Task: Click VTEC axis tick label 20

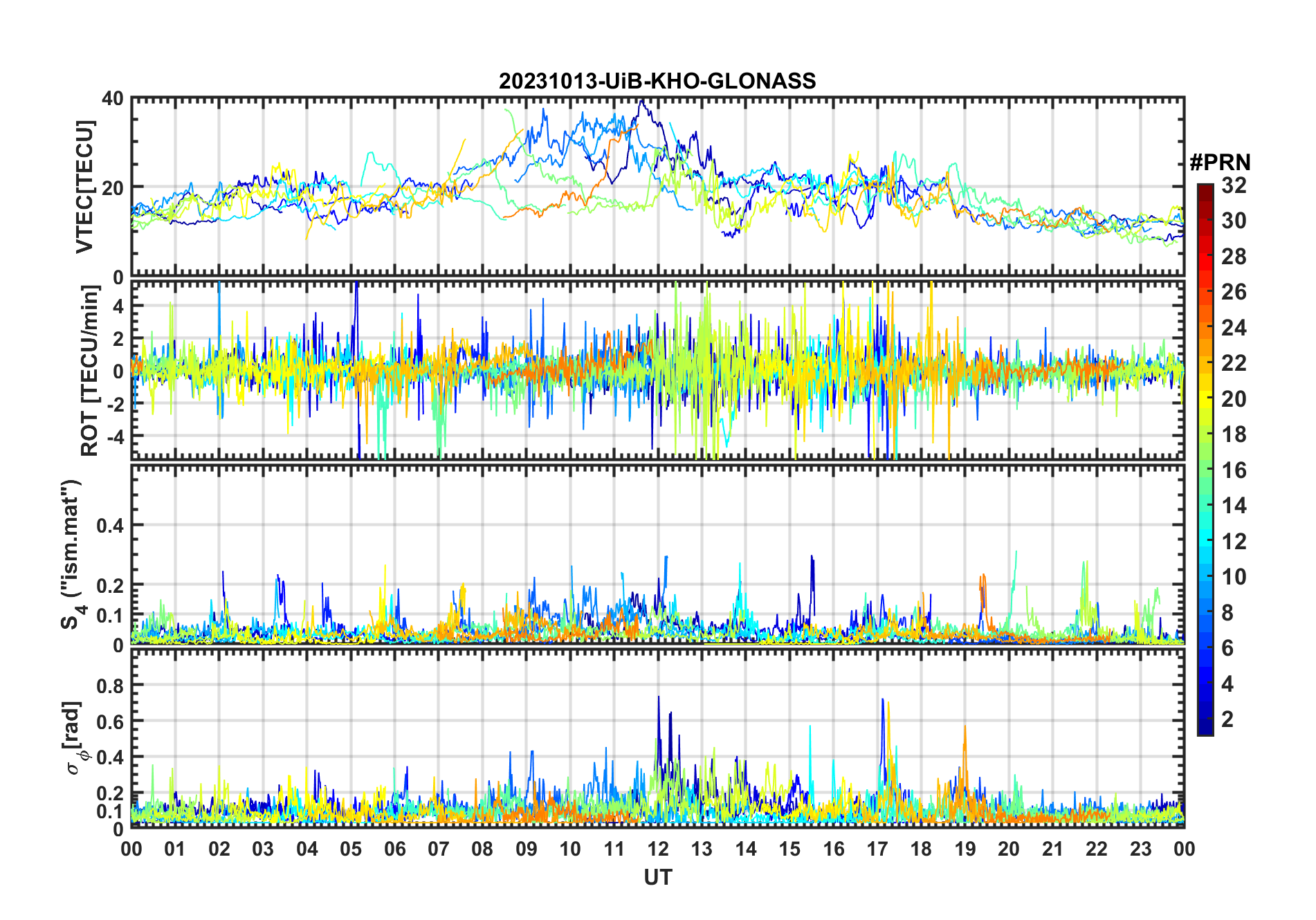Action: point(113,187)
